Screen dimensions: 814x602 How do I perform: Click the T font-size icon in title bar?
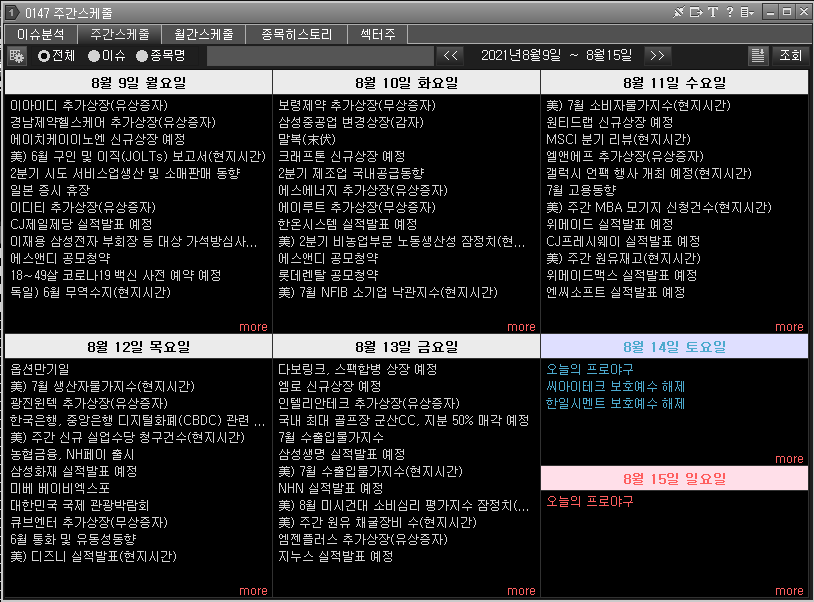coord(713,12)
